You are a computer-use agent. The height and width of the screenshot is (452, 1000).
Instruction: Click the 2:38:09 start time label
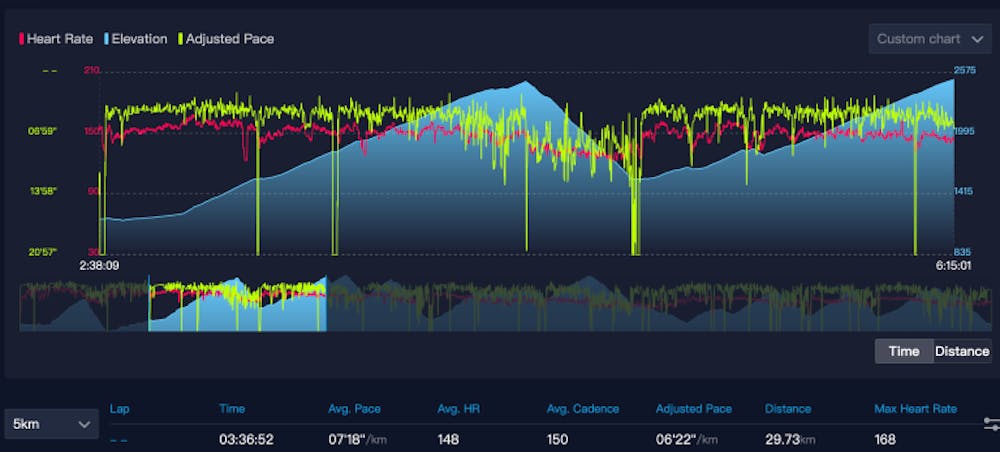(100, 267)
